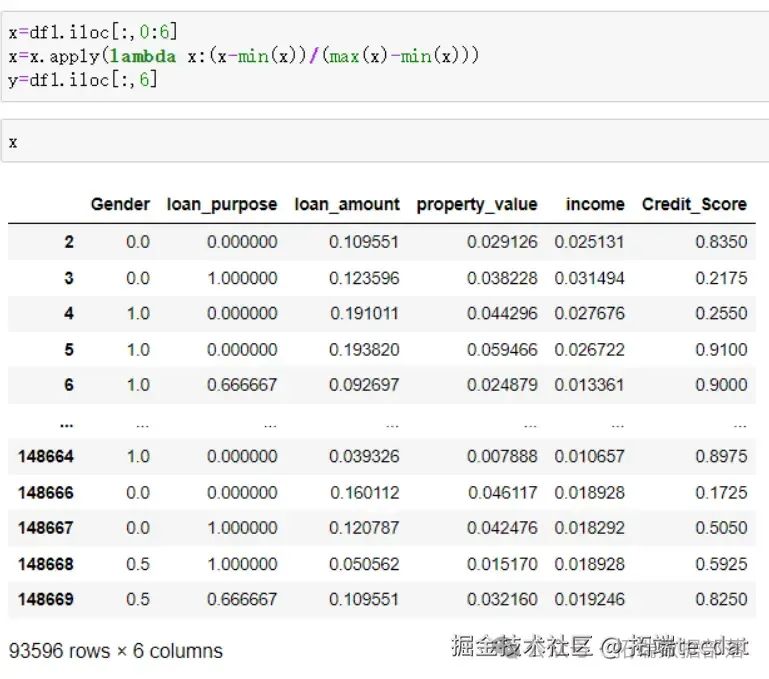The height and width of the screenshot is (679, 769).
Task: Click into the code cell containing only x
Action: click(385, 141)
